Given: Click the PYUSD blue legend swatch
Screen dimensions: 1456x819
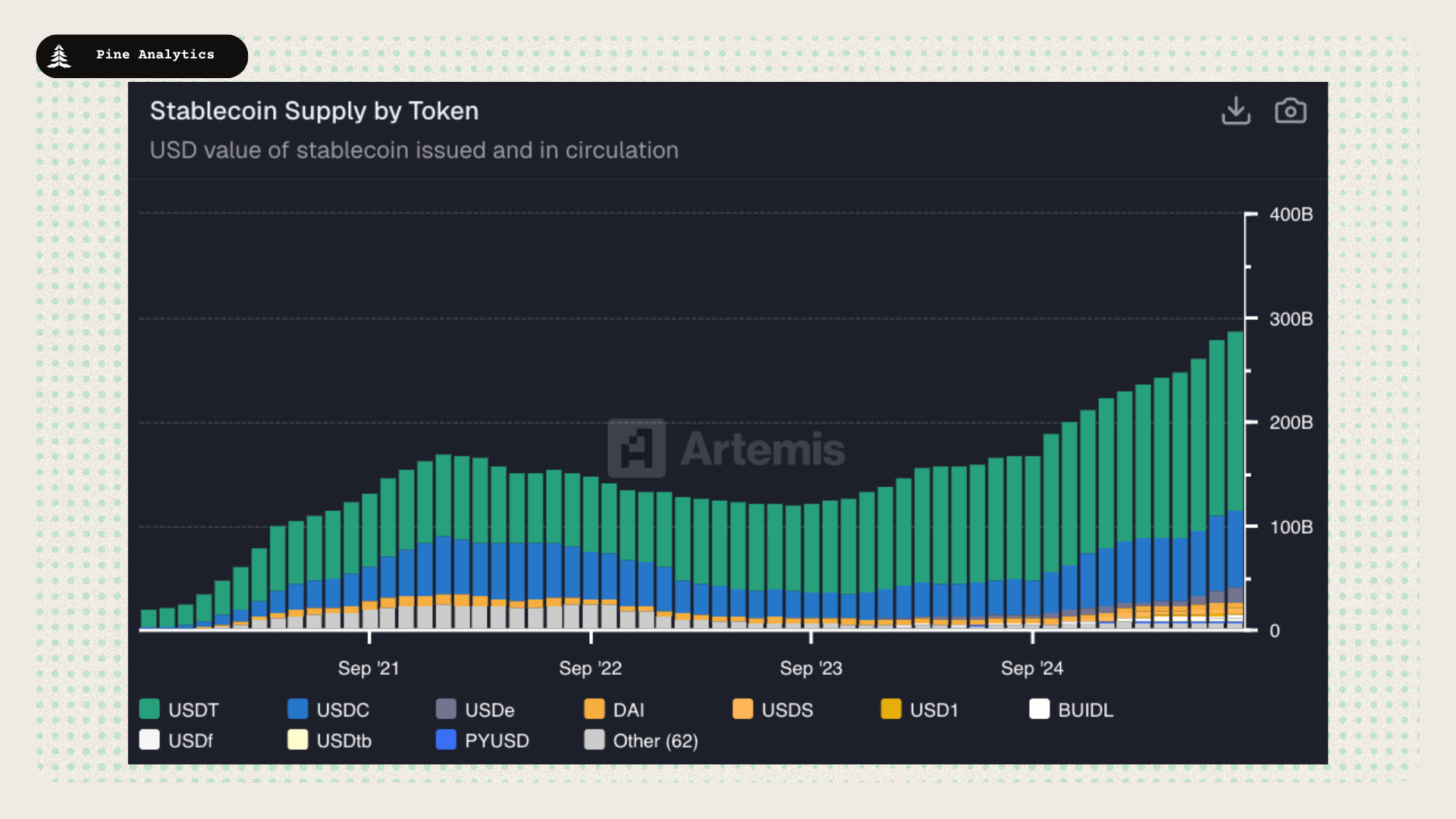Looking at the screenshot, I should pyautogui.click(x=446, y=739).
